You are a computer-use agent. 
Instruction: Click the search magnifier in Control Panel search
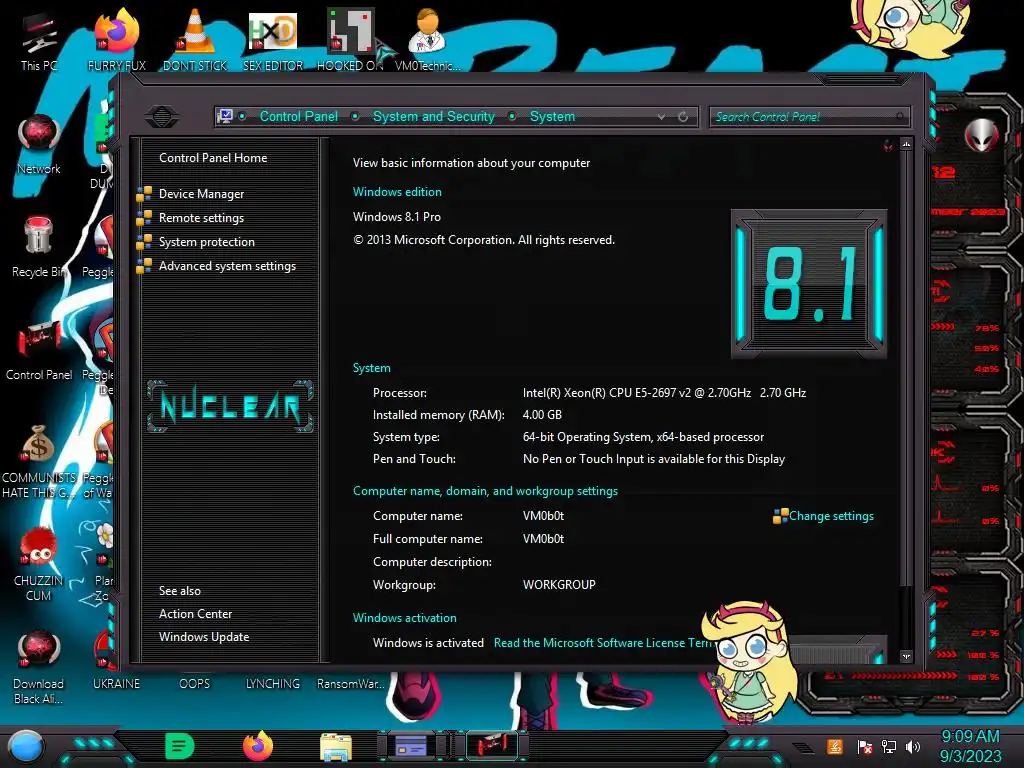point(900,117)
